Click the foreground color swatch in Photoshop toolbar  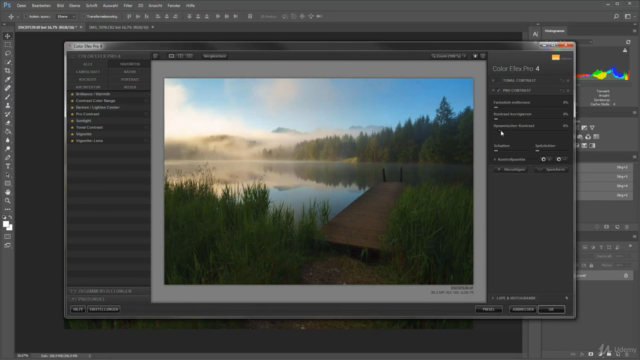(x=6, y=224)
